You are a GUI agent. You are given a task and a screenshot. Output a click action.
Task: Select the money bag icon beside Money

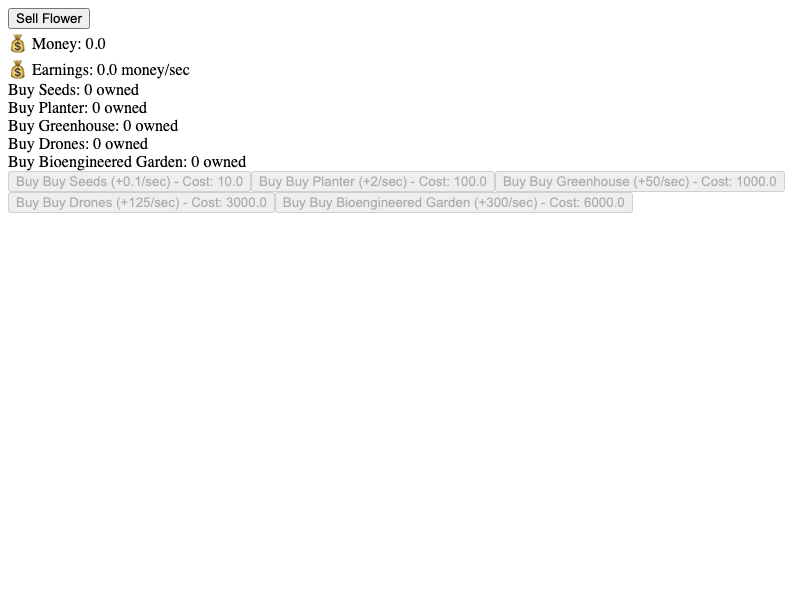17,44
